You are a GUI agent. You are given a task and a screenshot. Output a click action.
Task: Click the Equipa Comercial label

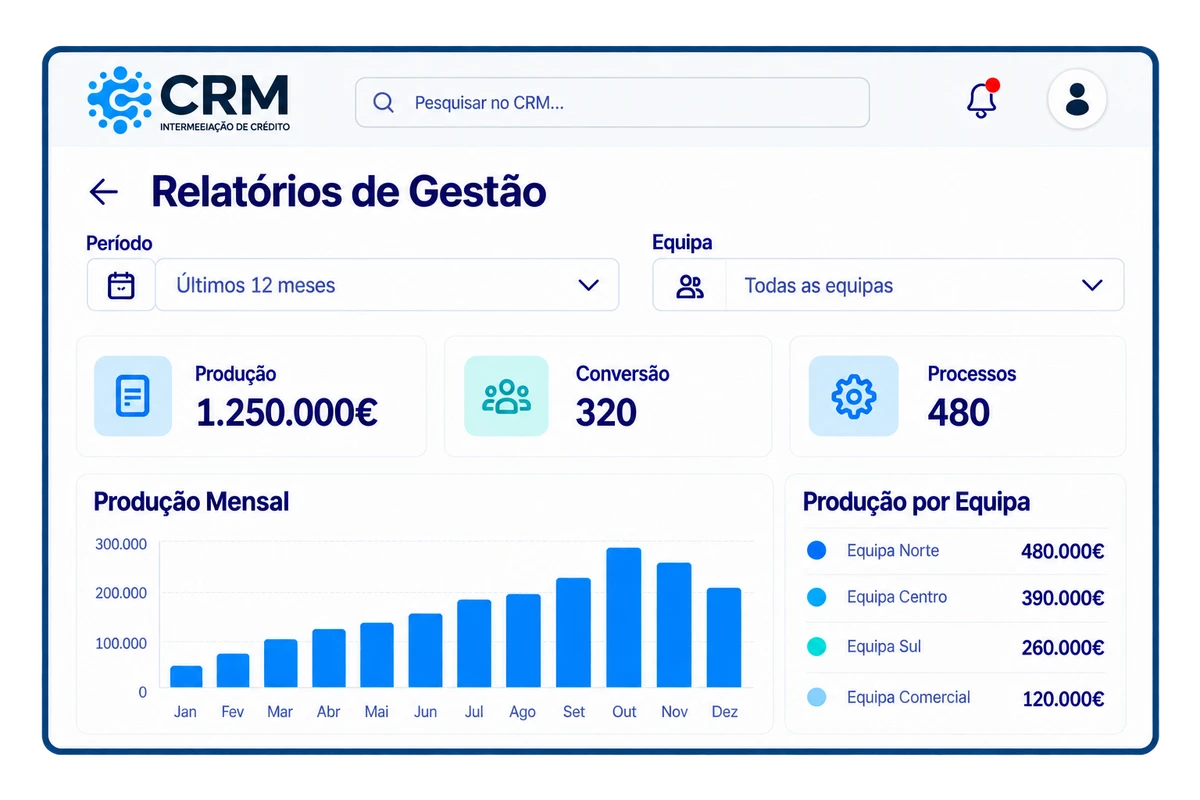pyautogui.click(x=908, y=698)
